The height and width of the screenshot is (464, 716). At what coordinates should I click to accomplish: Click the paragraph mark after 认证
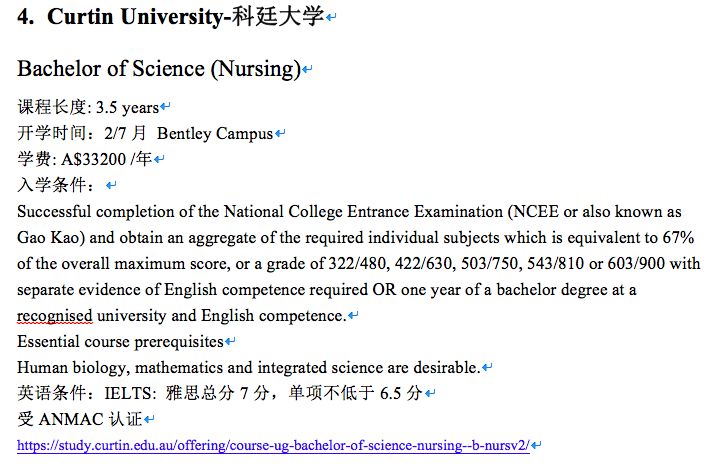tap(149, 419)
